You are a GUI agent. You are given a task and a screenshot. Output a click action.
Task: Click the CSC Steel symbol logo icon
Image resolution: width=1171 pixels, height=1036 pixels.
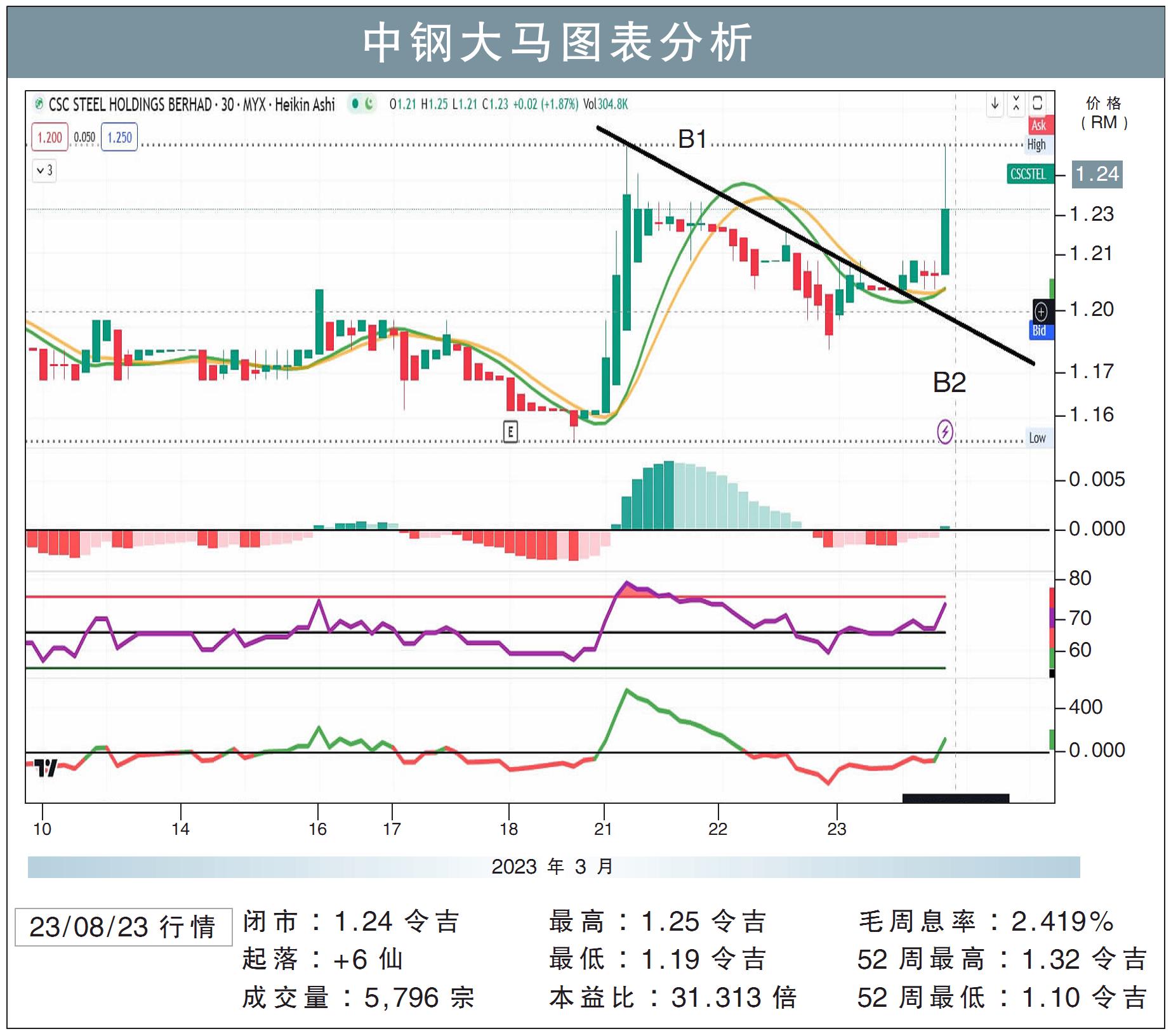[x=39, y=105]
